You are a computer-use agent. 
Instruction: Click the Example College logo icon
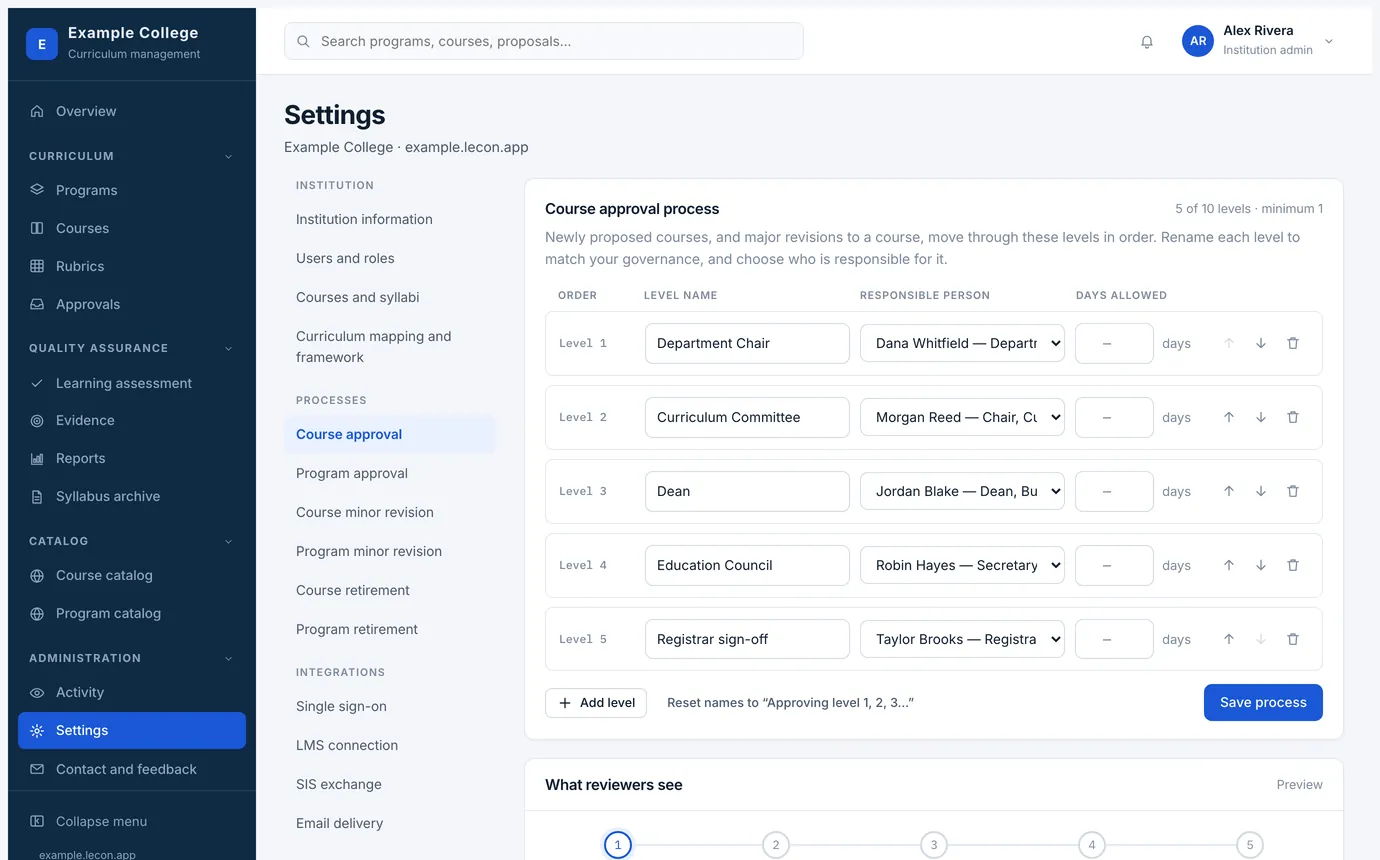[42, 44]
